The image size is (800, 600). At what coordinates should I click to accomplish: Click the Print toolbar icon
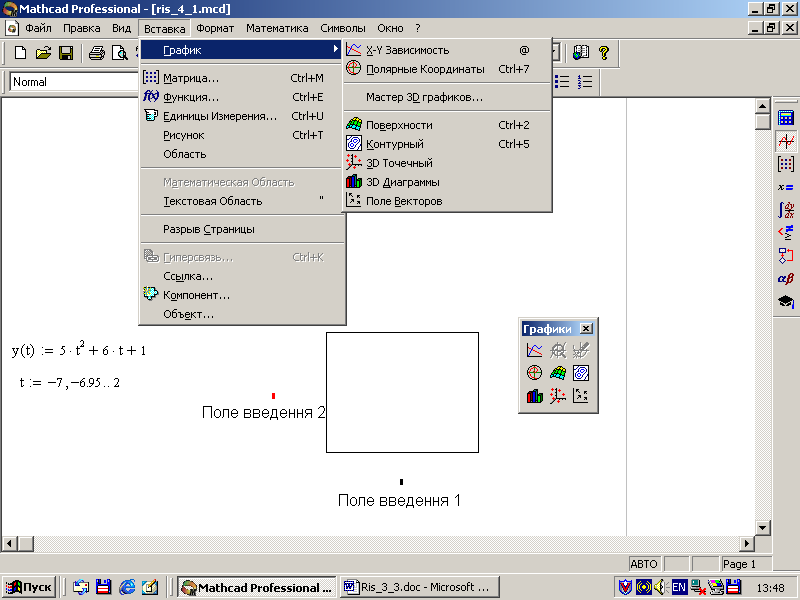(x=96, y=53)
